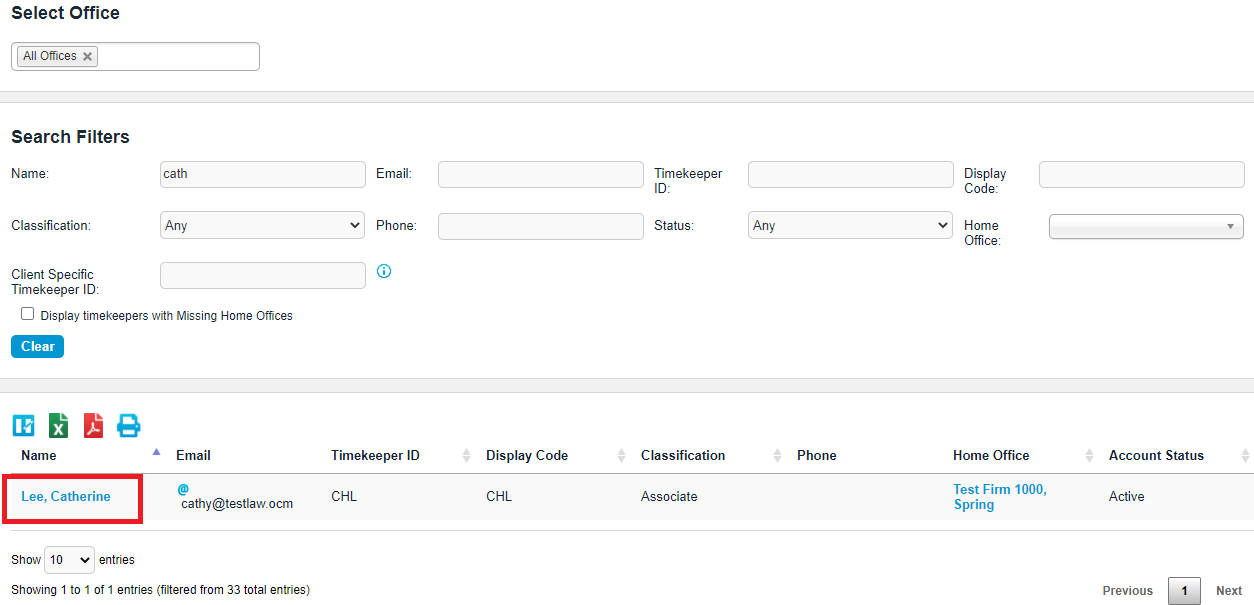
Task: Check Display timekeepers with Missing Home Offices
Action: pyautogui.click(x=28, y=314)
